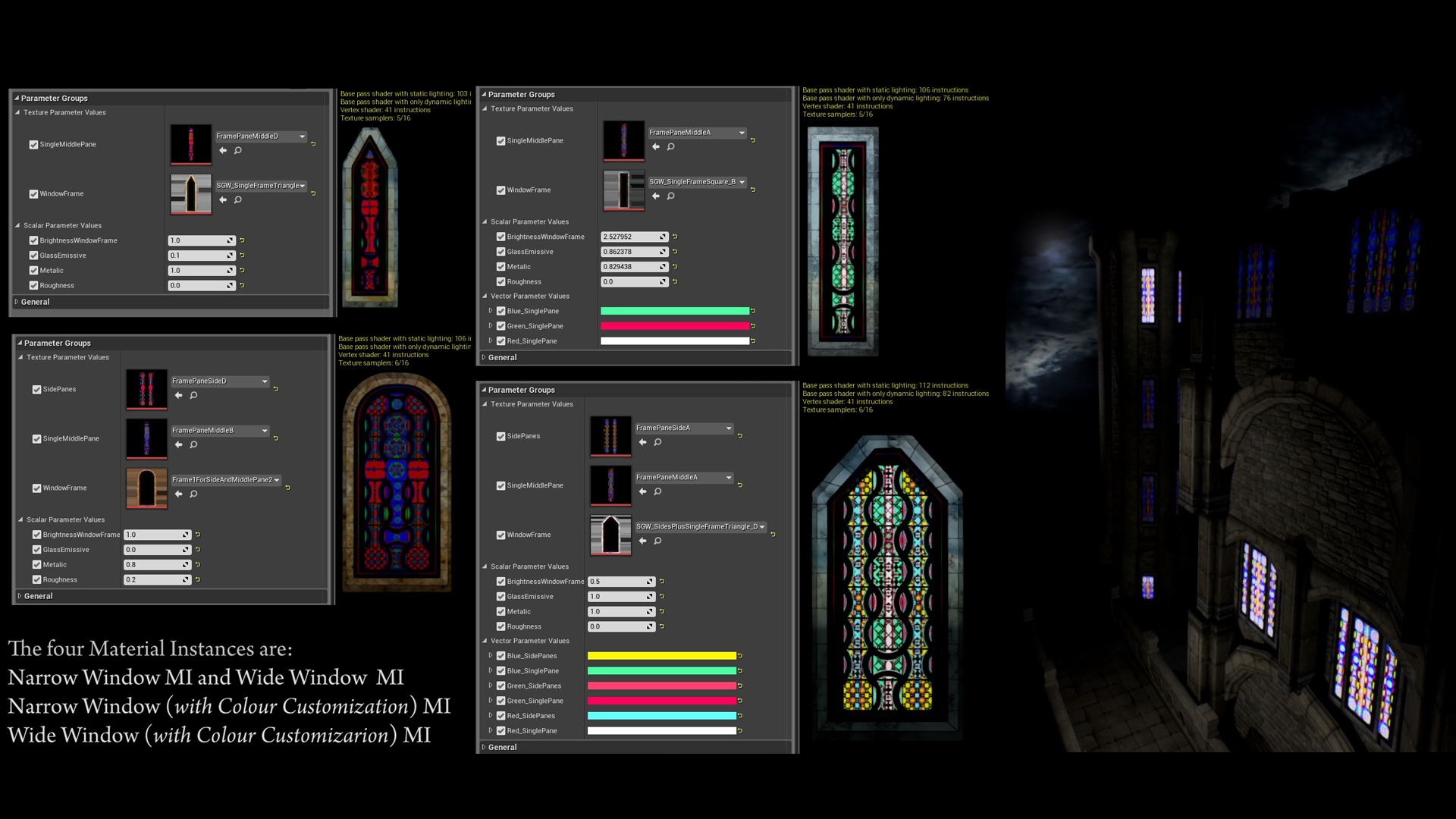Reset Blue_SinglePane vector parameter to default
Viewport: 1456px width, 819px height.
click(x=752, y=310)
